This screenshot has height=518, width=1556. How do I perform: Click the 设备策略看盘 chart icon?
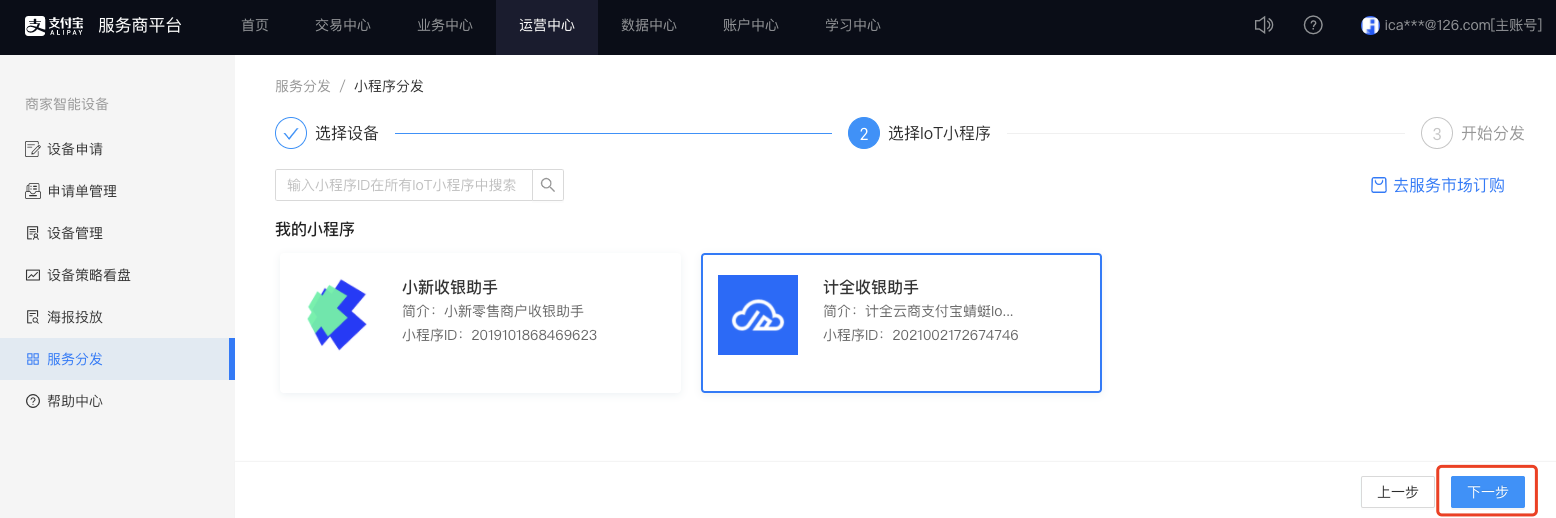tap(33, 275)
